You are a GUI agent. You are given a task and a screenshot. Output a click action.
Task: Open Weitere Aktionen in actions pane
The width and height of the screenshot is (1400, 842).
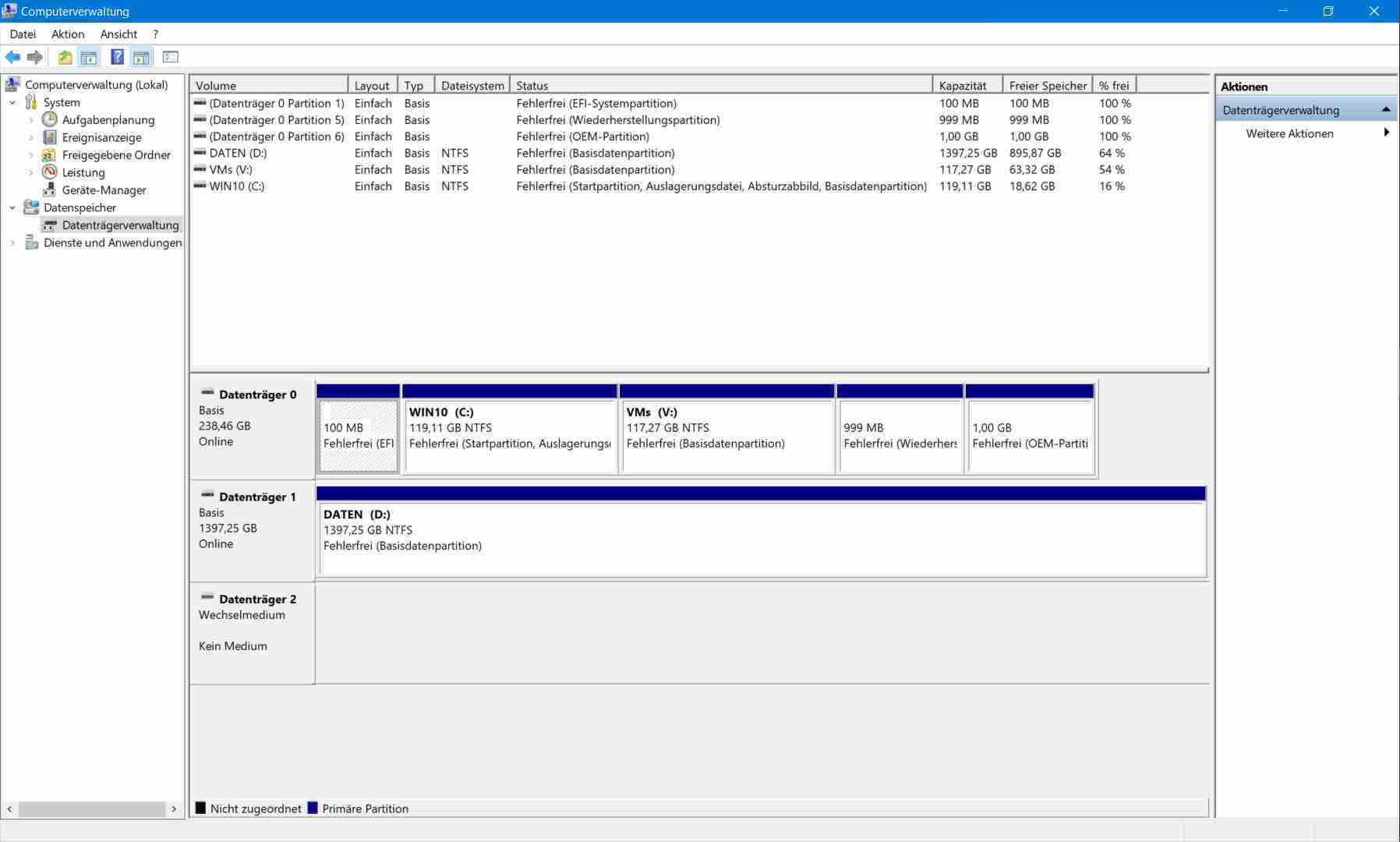(x=1289, y=133)
